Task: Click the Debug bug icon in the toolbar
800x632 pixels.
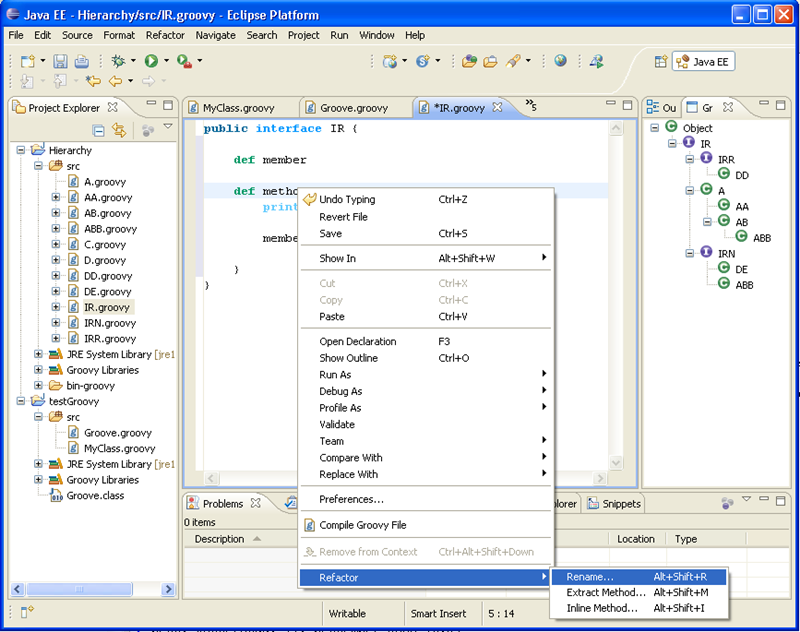Action: pos(118,61)
